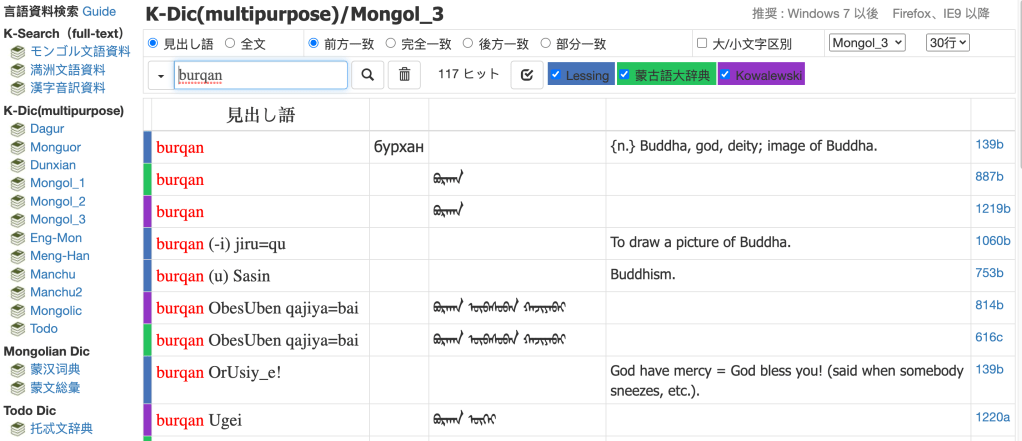The width and height of the screenshot is (1022, 441).
Task: Uncheck the Lessing dictionary checkbox
Action: [556, 75]
